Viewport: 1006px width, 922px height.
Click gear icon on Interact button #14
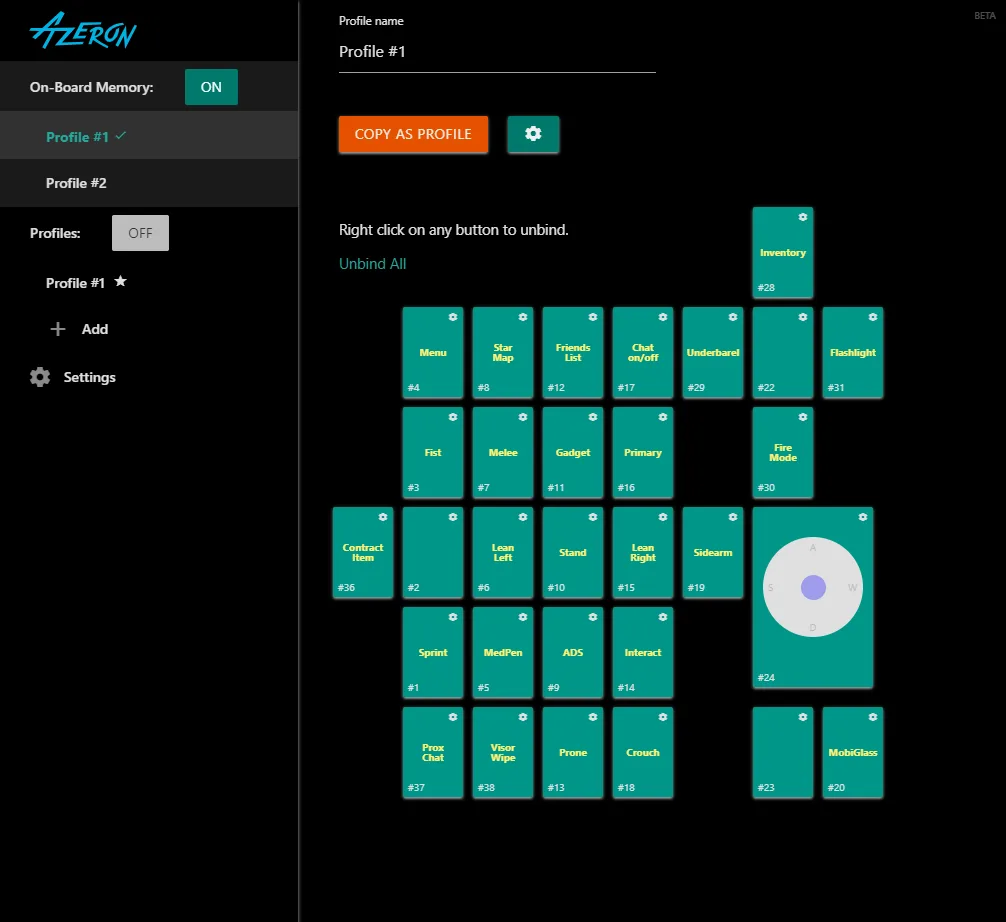click(x=663, y=617)
